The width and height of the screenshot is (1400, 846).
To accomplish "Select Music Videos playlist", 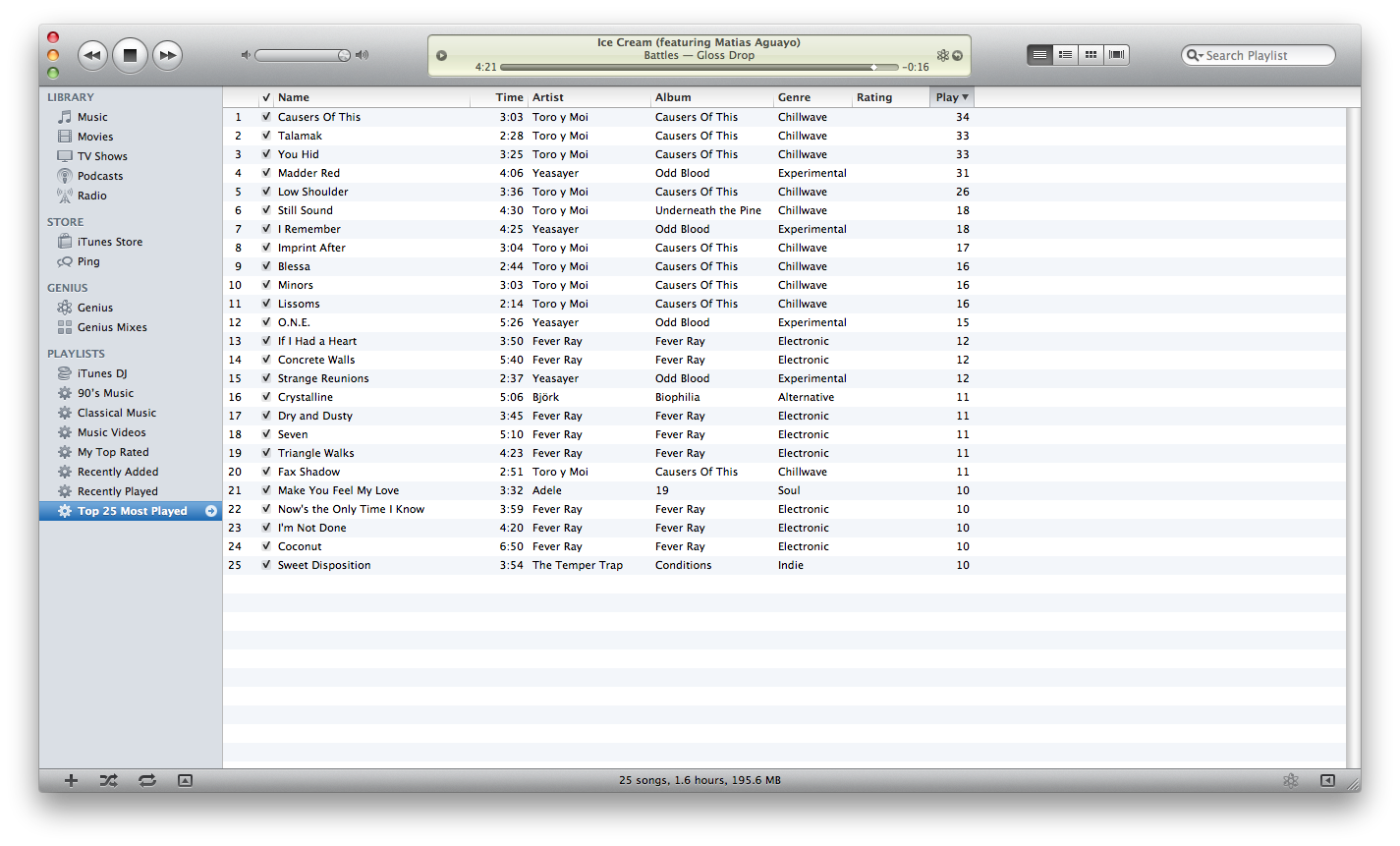I will (111, 432).
